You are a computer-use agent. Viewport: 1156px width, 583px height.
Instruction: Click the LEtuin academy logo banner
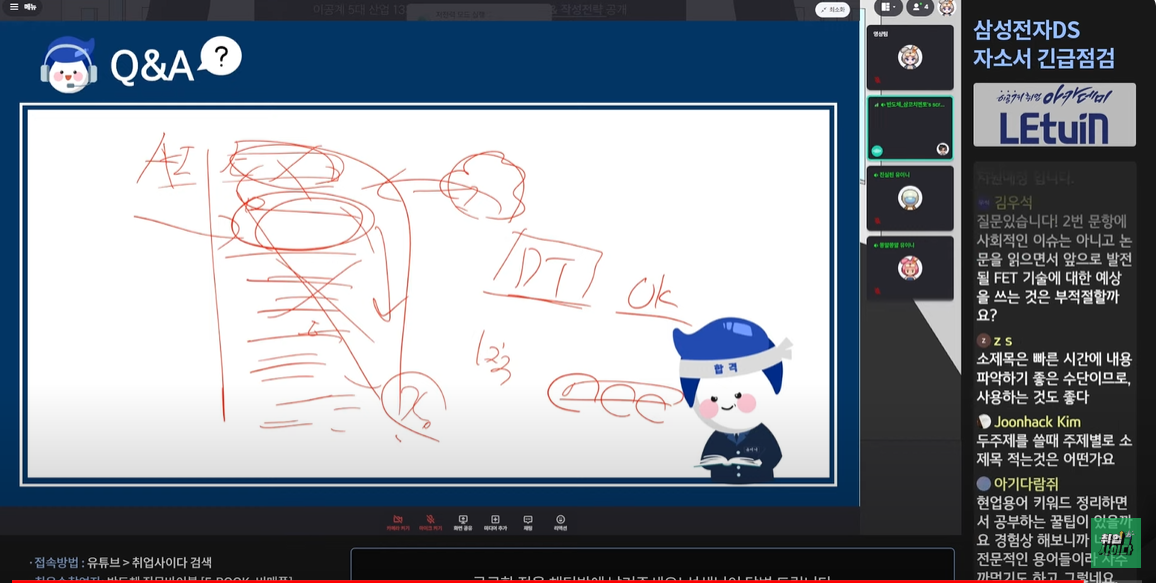point(1054,115)
